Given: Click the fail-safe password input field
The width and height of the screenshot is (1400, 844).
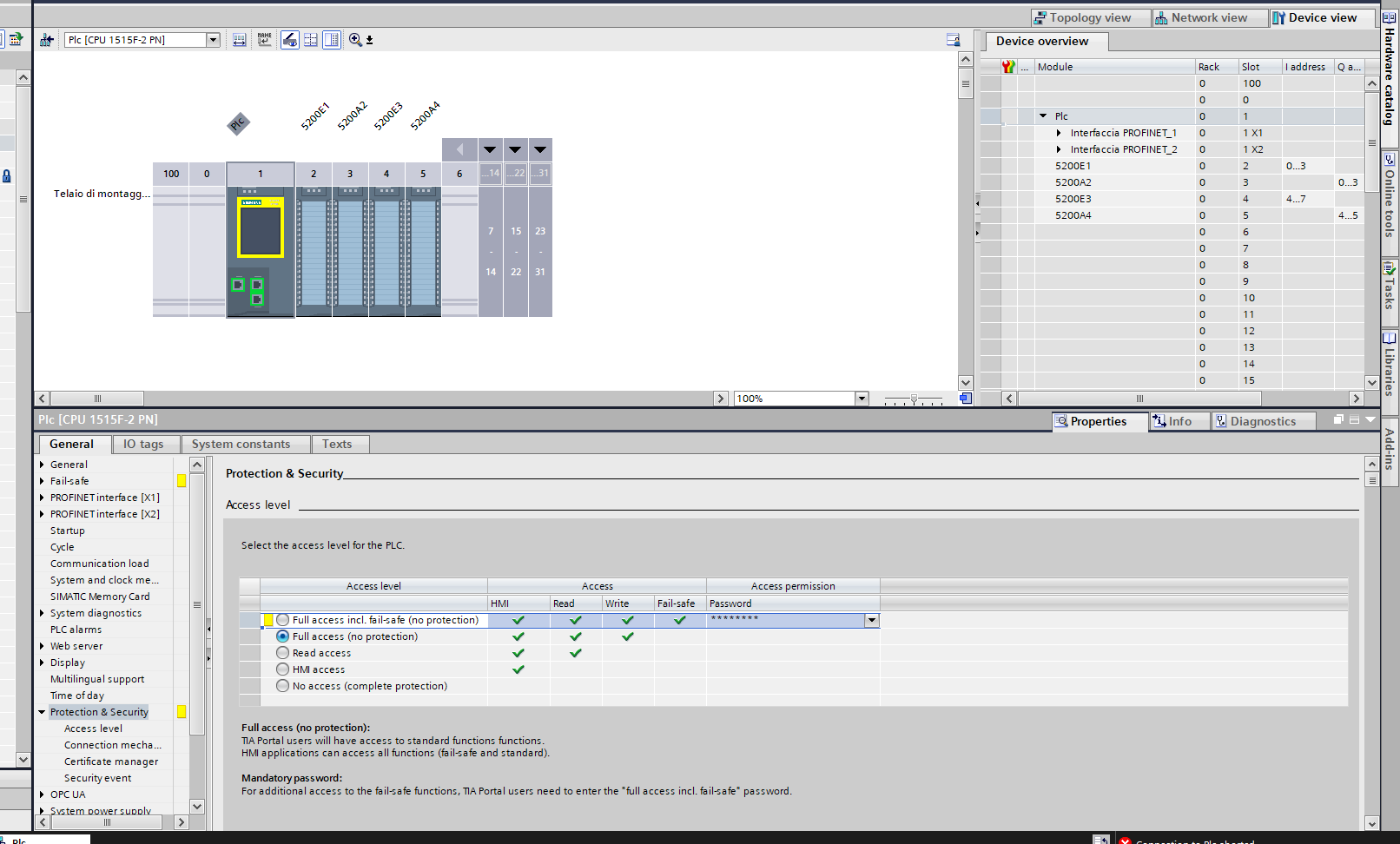Looking at the screenshot, I should point(786,620).
